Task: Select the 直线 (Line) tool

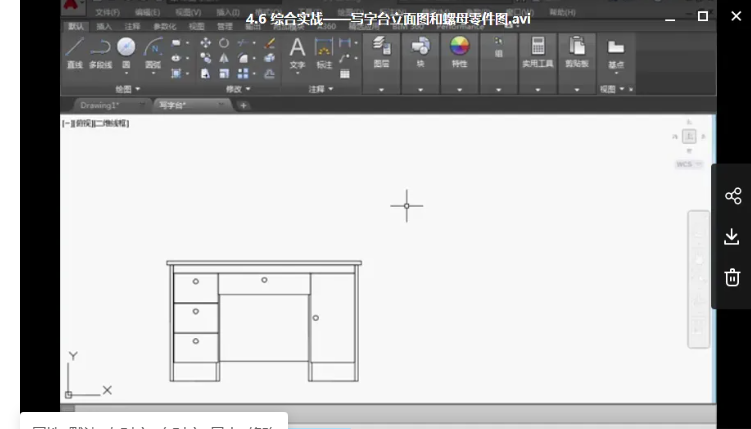Action: [74, 53]
